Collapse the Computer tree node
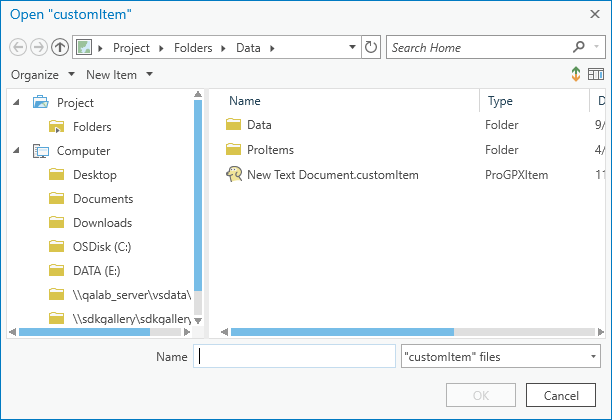Image resolution: width=612 pixels, height=420 pixels. [x=18, y=151]
